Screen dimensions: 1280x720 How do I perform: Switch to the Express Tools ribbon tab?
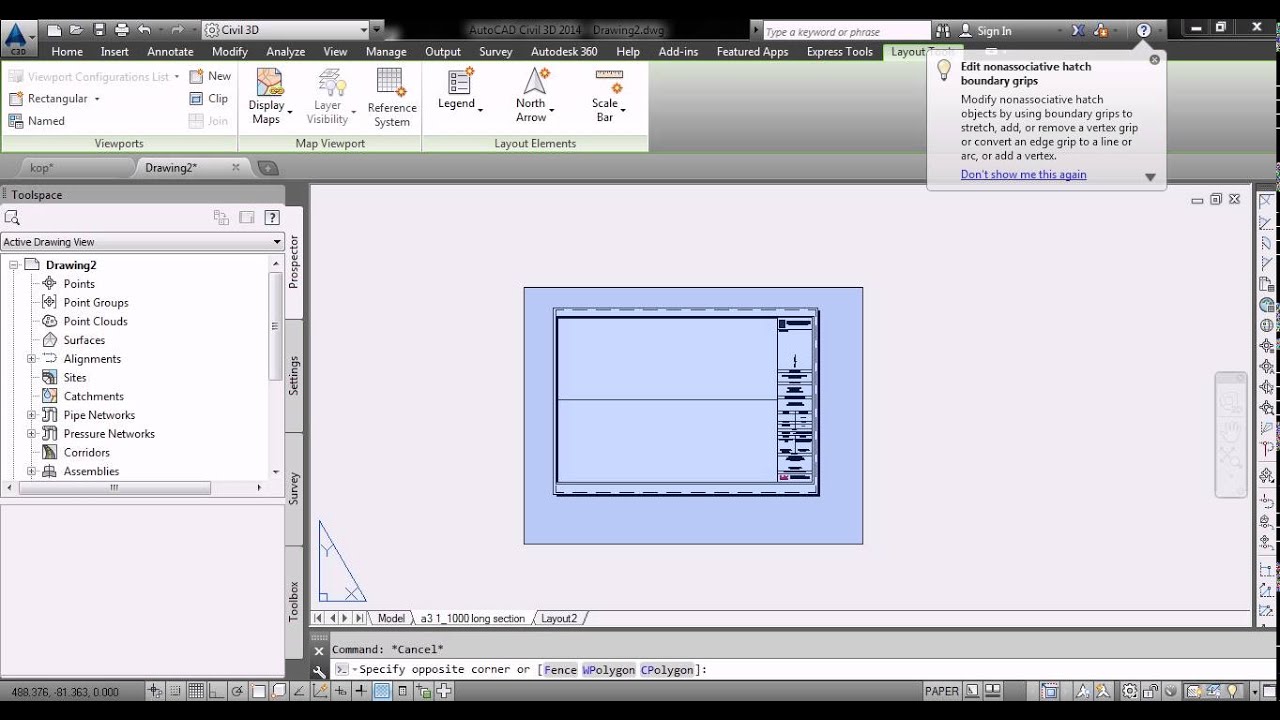click(x=840, y=52)
